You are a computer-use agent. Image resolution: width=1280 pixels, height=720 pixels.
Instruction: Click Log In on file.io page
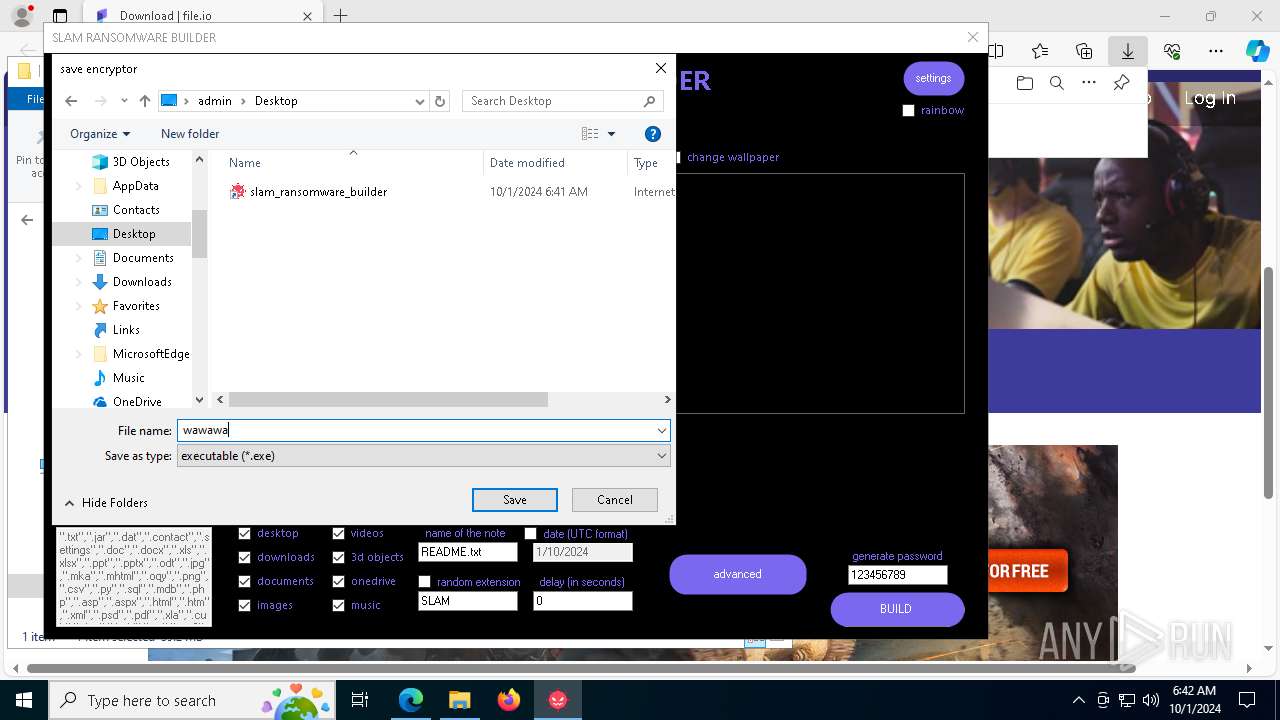(x=1210, y=98)
